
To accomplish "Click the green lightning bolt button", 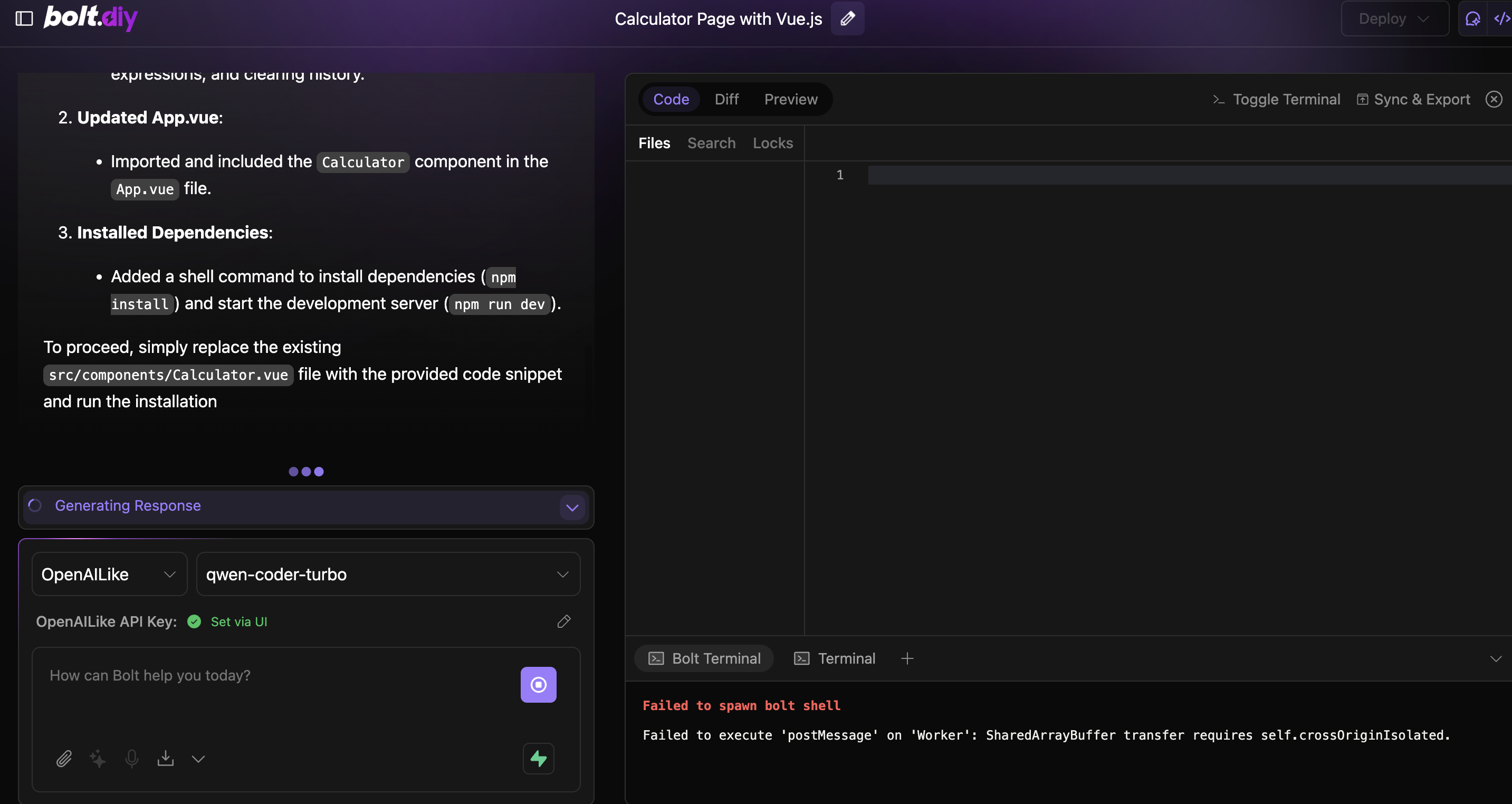I will 538,758.
